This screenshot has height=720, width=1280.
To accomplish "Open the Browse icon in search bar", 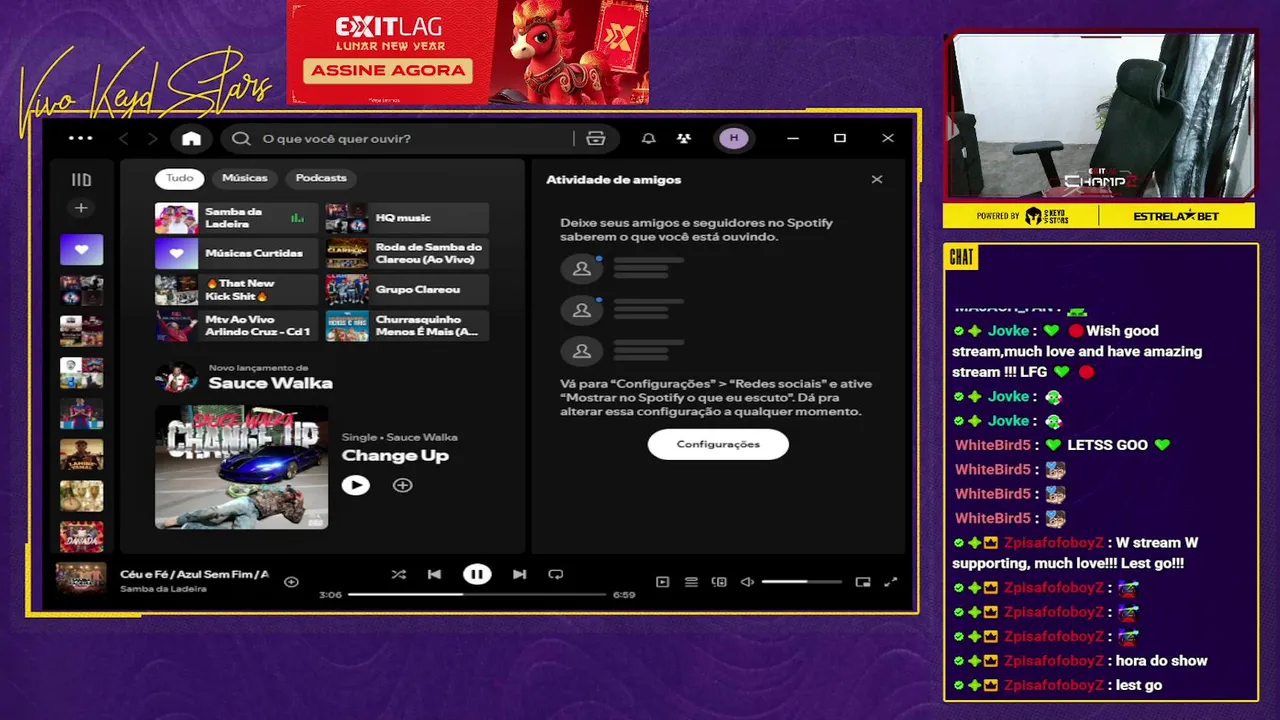I will (x=596, y=138).
